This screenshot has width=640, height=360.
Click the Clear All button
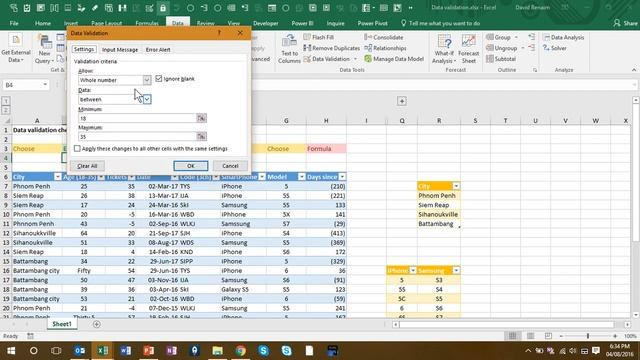click(x=87, y=166)
